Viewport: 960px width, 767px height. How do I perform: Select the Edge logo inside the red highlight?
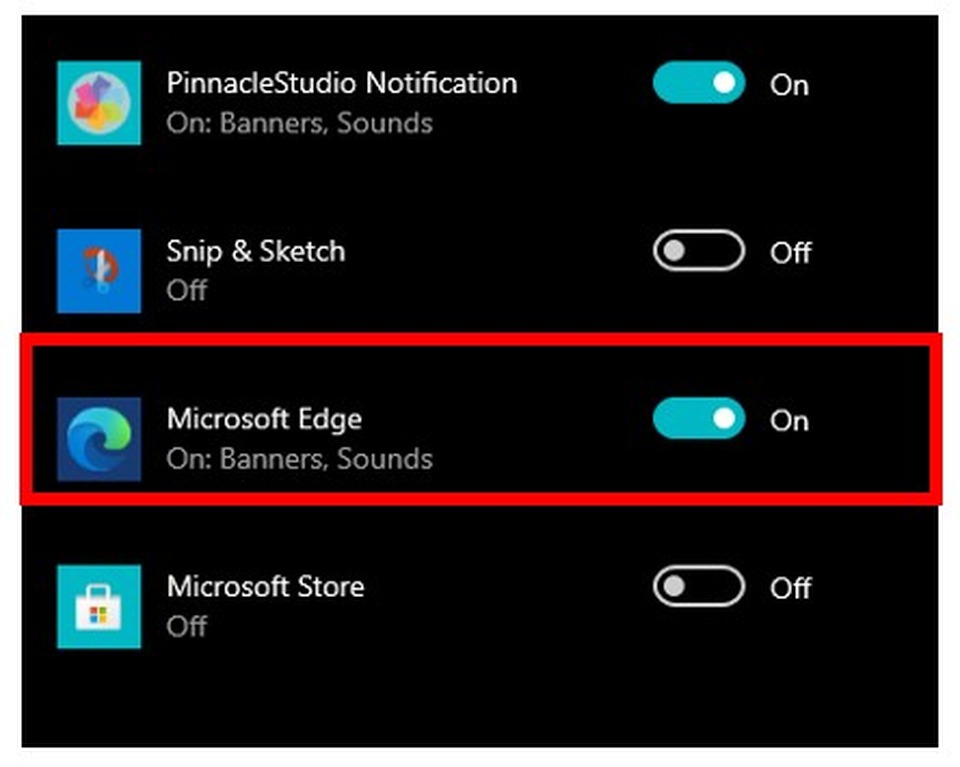pos(98,438)
